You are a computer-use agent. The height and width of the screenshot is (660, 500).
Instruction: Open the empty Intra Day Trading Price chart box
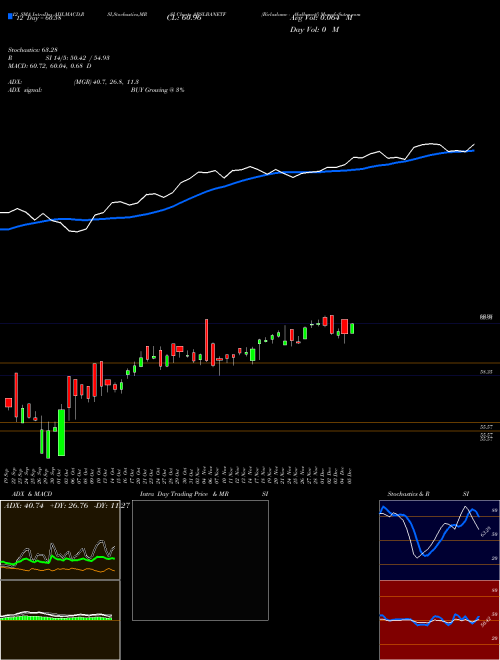(200, 560)
